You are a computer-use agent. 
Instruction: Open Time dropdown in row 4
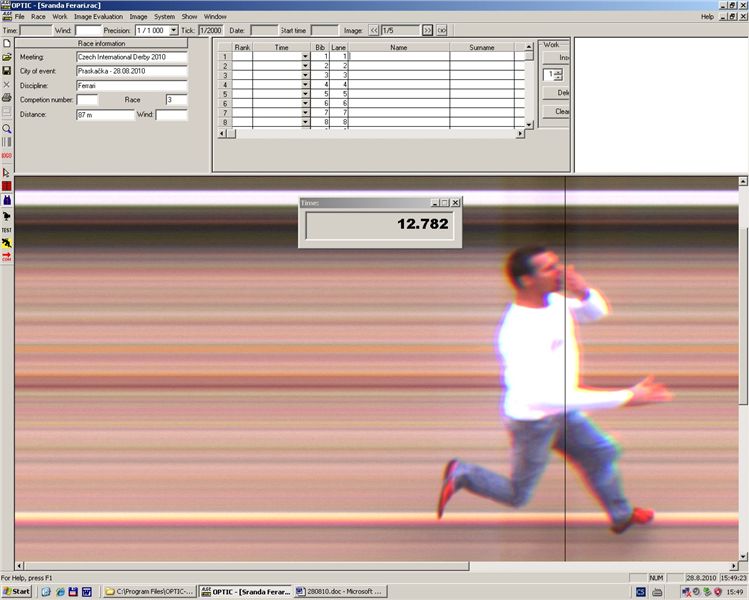click(305, 85)
